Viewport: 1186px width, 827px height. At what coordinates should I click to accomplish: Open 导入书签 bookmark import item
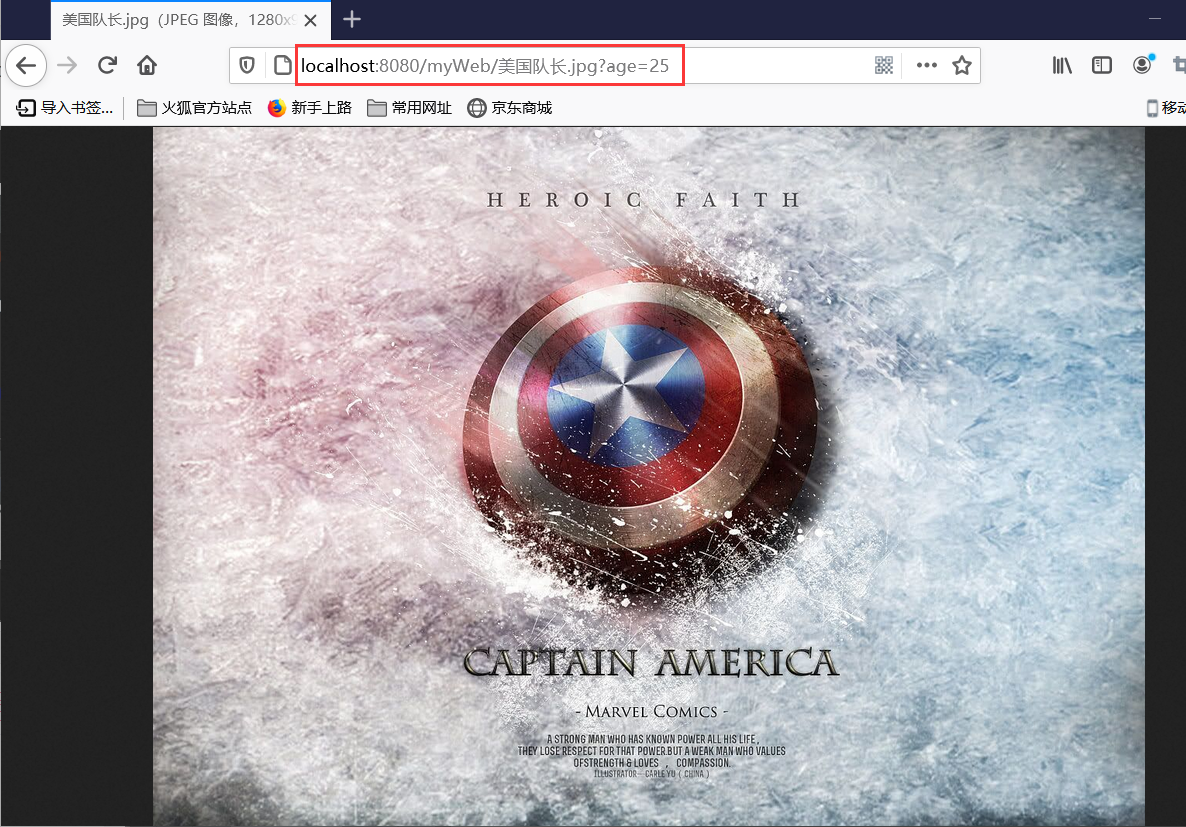[65, 108]
